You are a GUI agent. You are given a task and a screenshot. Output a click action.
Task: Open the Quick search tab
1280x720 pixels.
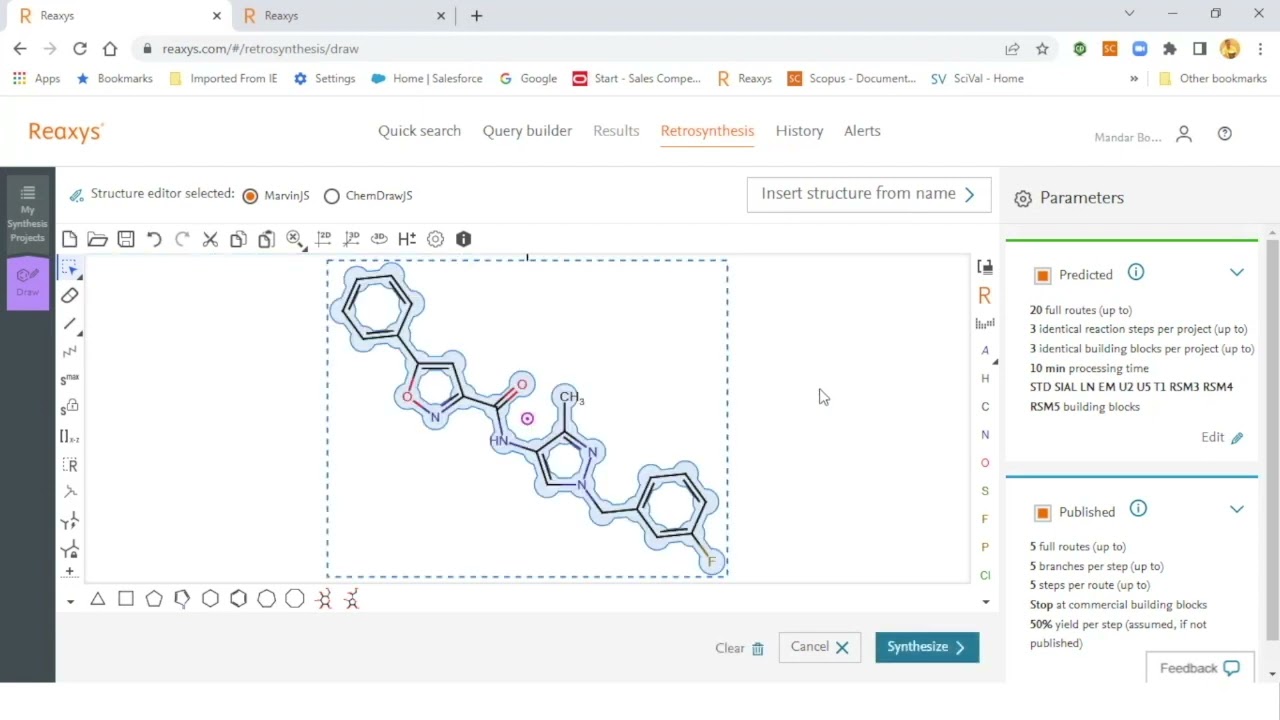pyautogui.click(x=419, y=131)
